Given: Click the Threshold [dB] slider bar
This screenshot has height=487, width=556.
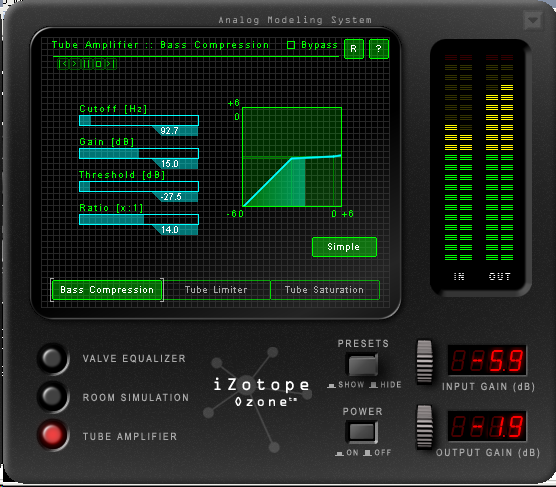Looking at the screenshot, I should 139,187.
